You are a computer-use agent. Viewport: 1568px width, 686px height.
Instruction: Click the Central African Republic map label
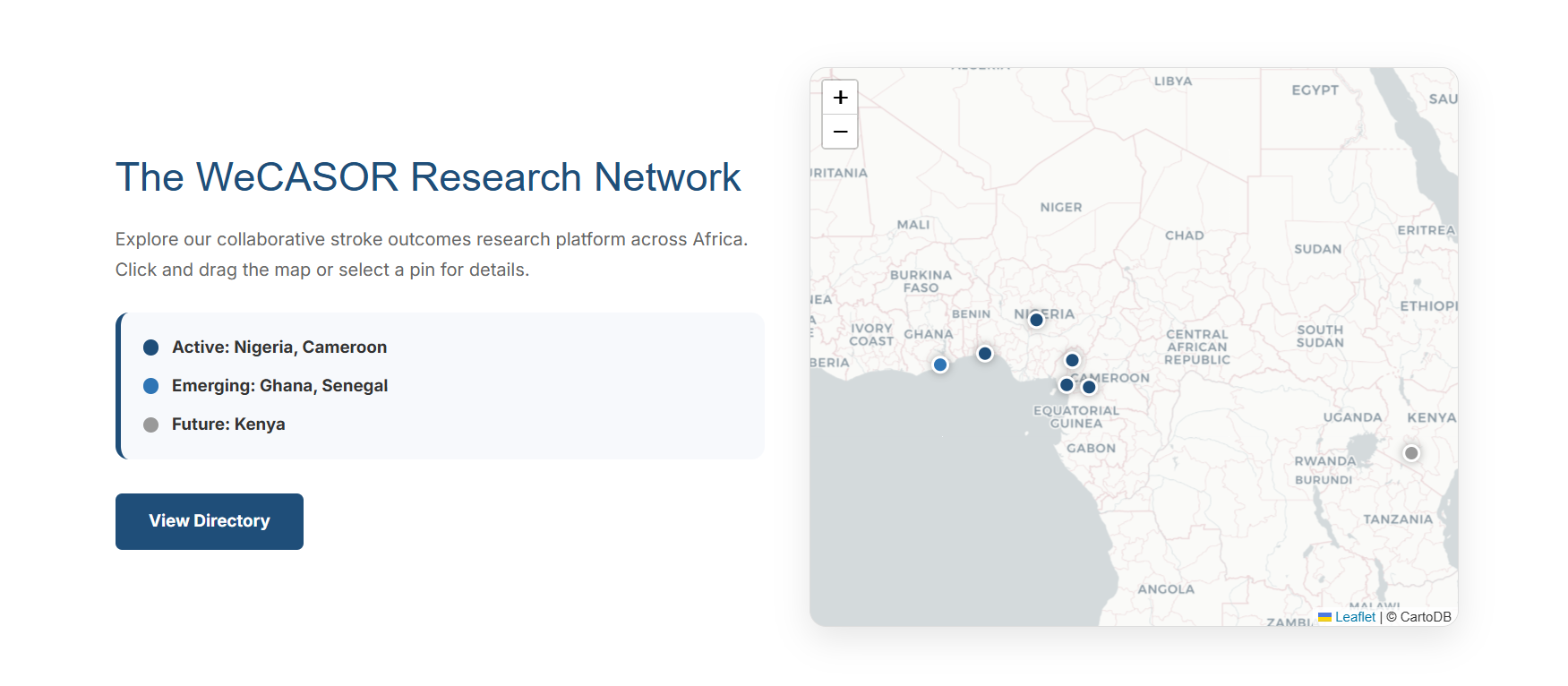click(1197, 347)
